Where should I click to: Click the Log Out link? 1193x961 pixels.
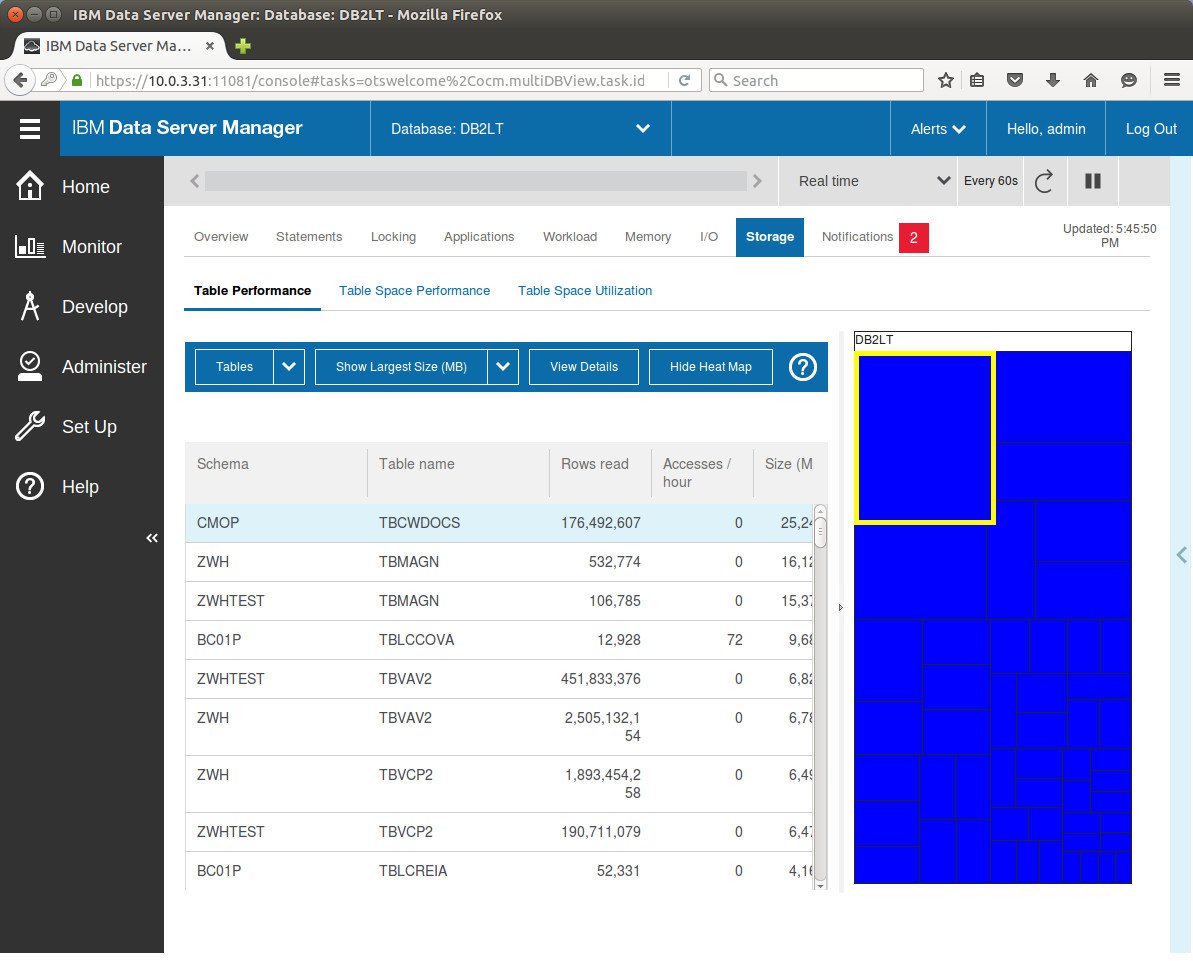click(x=1150, y=129)
